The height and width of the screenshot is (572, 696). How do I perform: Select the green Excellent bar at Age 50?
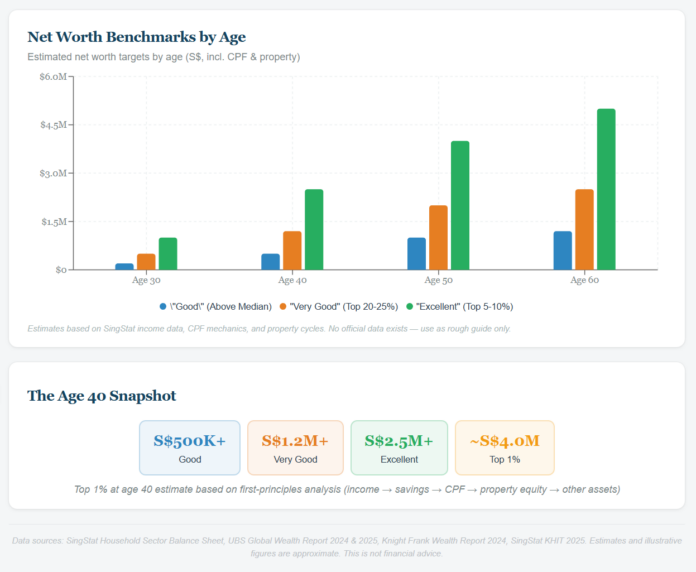[x=460, y=205]
